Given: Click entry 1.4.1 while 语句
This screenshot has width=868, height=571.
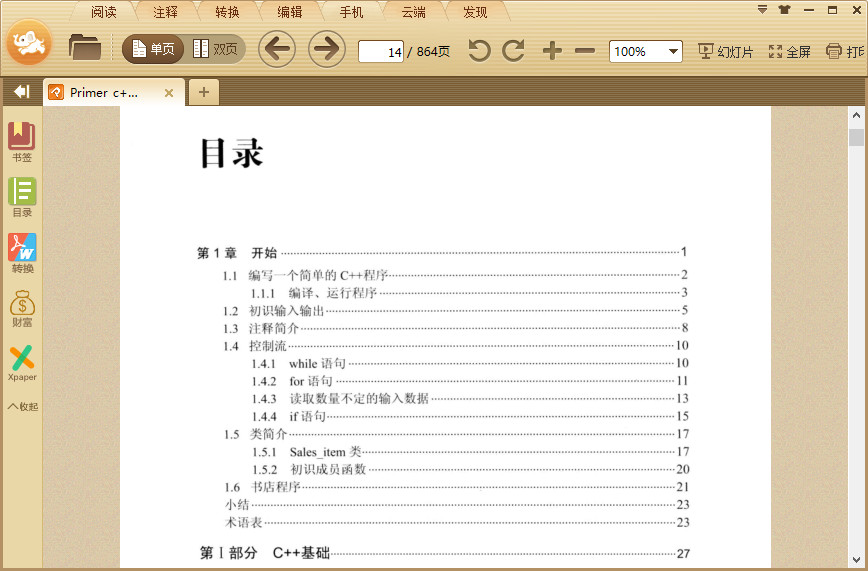Looking at the screenshot, I should tap(469, 364).
